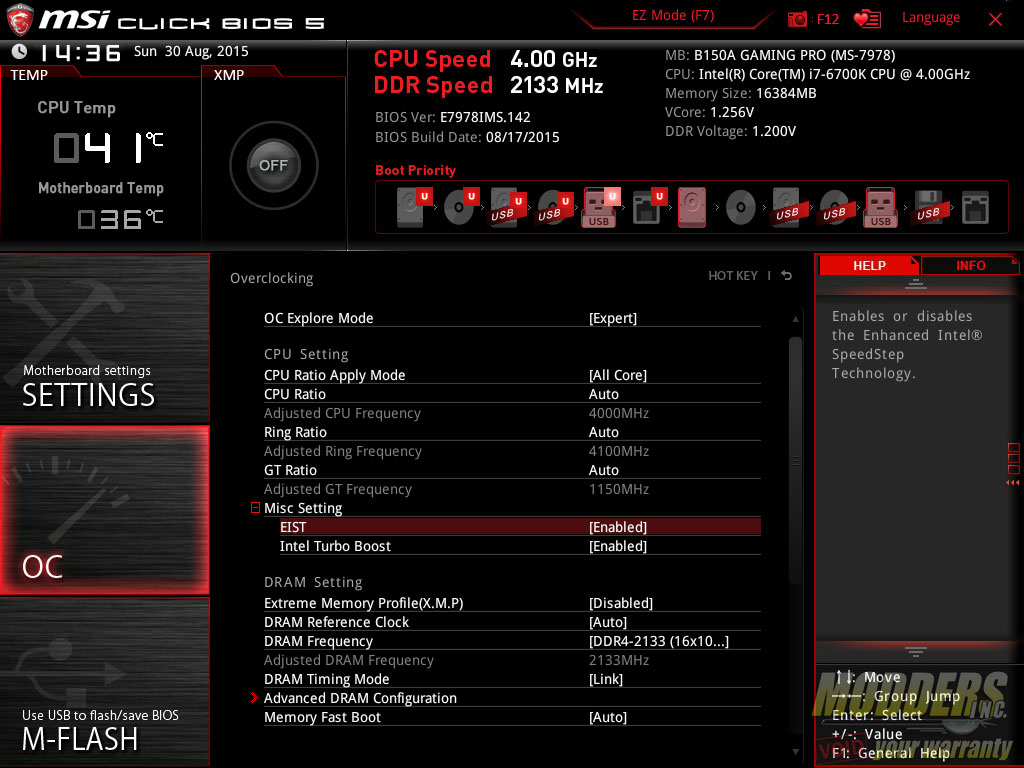The width and height of the screenshot is (1024, 768).
Task: Edit the CPU Ratio Auto value
Action: [x=603, y=394]
